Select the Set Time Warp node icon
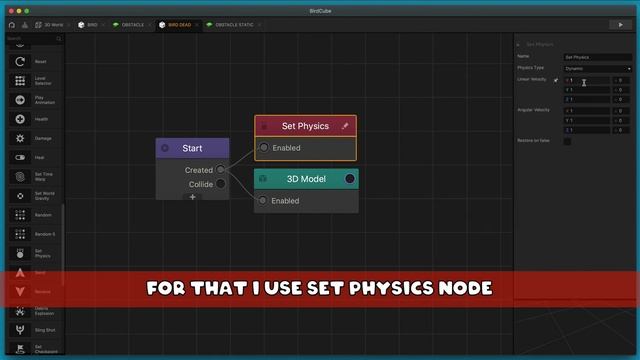The height and width of the screenshot is (360, 640). pyautogui.click(x=20, y=177)
